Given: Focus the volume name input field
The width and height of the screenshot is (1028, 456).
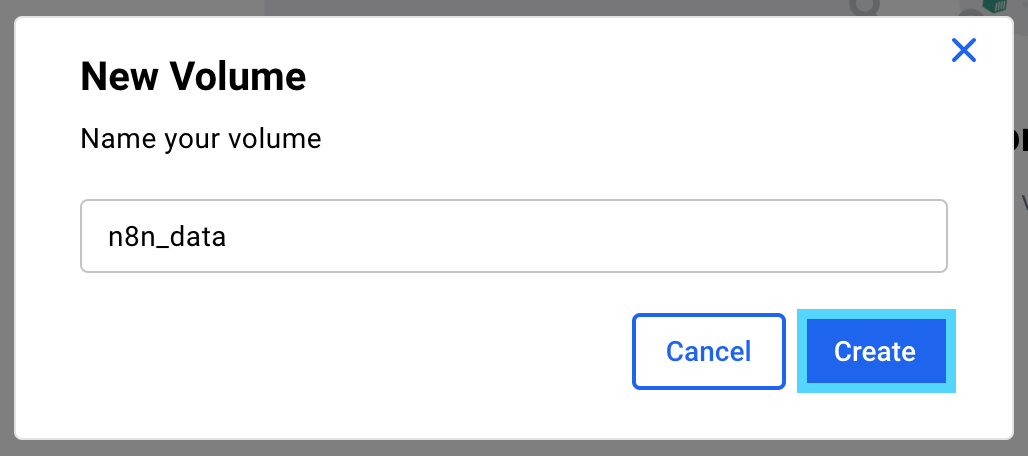Looking at the screenshot, I should coord(513,236).
